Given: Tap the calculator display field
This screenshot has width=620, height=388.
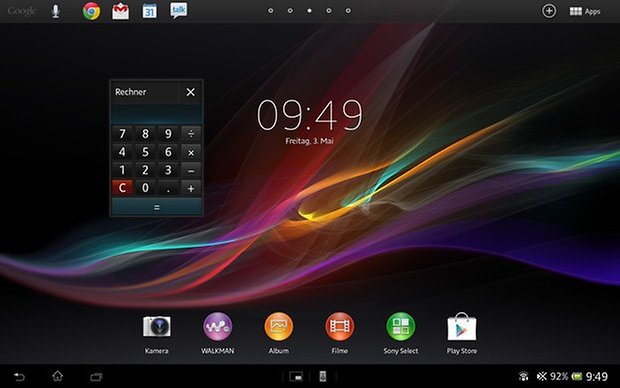Looking at the screenshot, I should click(157, 114).
